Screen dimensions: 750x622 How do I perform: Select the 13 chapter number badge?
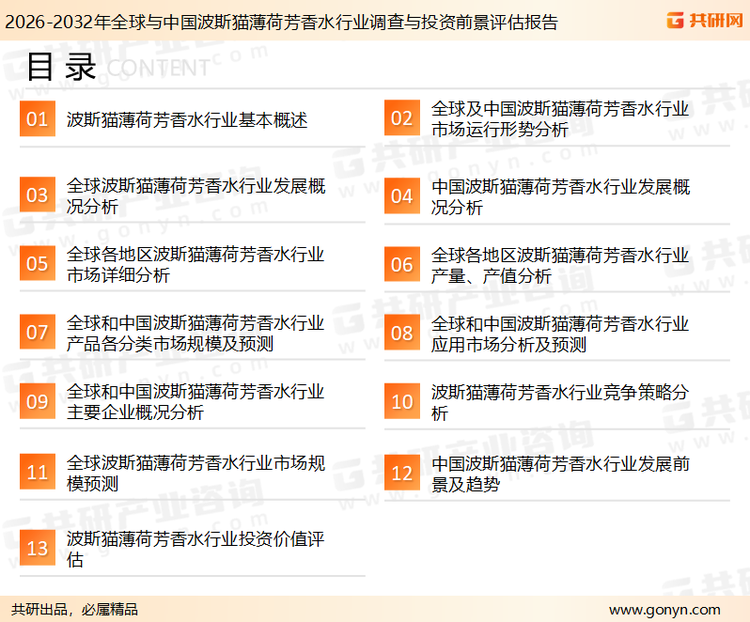[x=37, y=549]
